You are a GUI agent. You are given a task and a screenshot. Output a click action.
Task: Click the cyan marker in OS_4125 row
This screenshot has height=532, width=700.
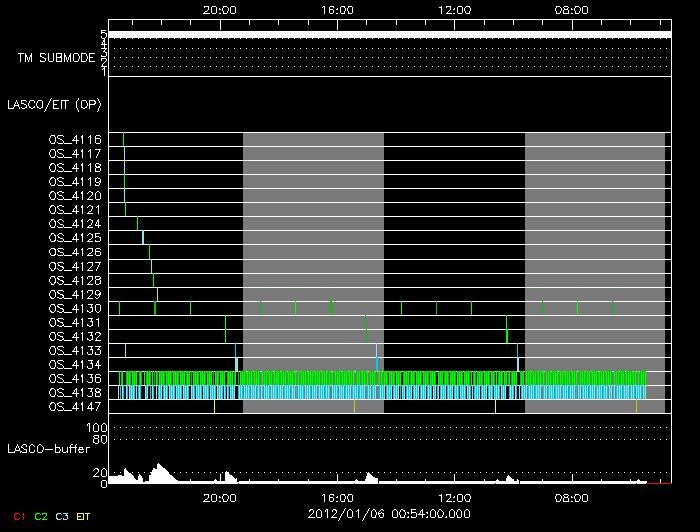point(143,238)
